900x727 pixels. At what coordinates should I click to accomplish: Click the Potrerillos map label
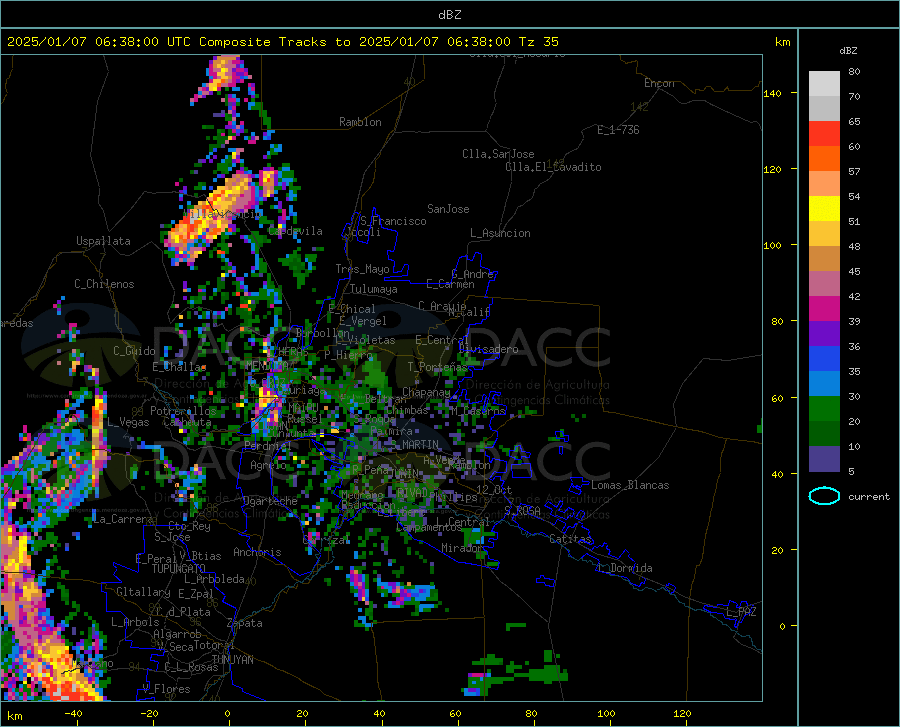point(183,411)
